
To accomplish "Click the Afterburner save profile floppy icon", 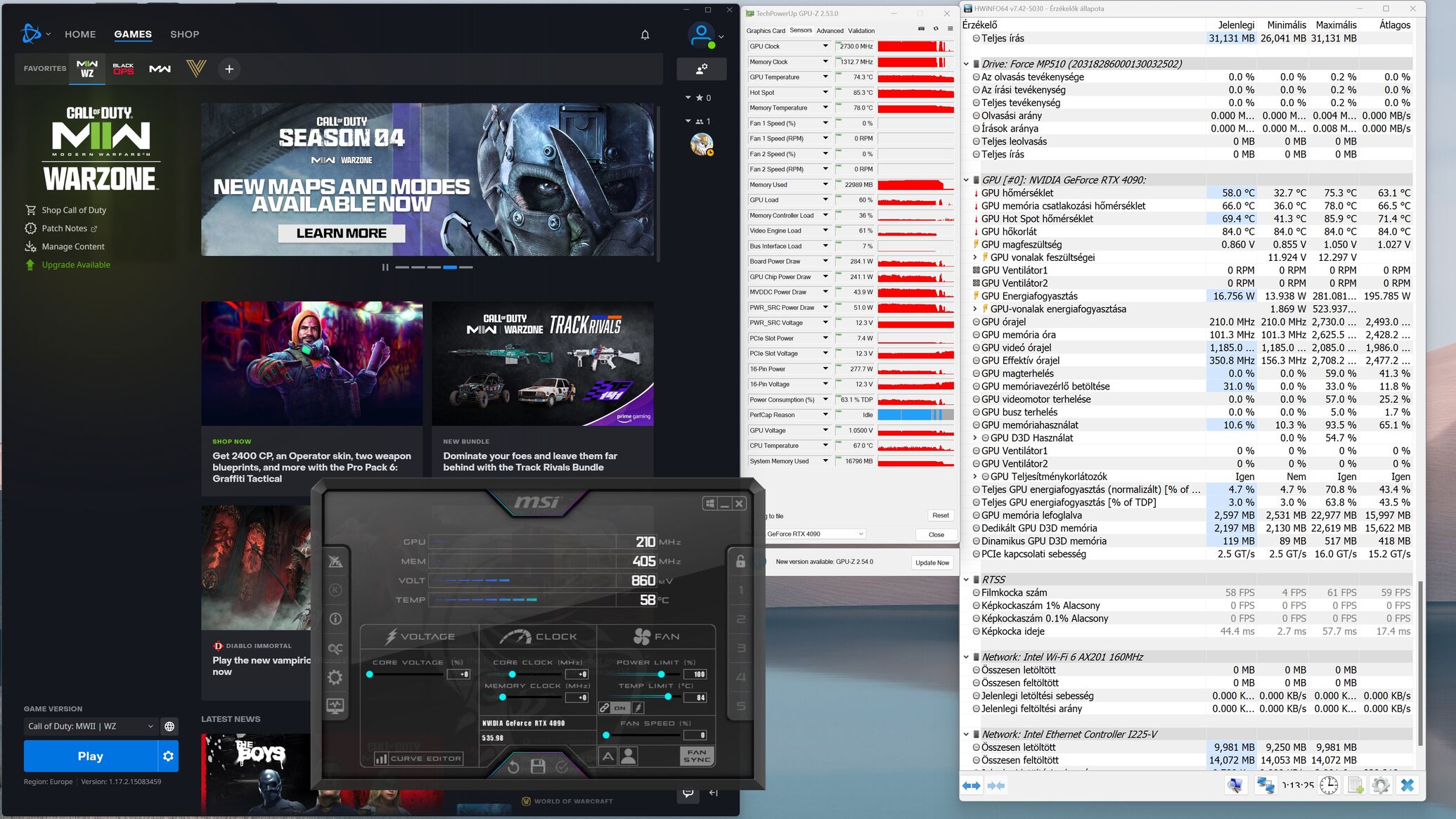I will coord(538,766).
